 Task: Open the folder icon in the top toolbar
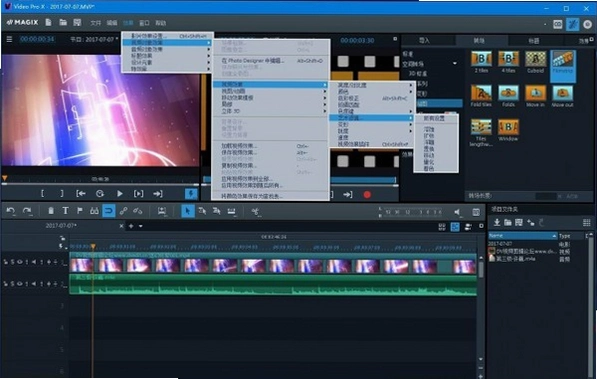[x=63, y=22]
